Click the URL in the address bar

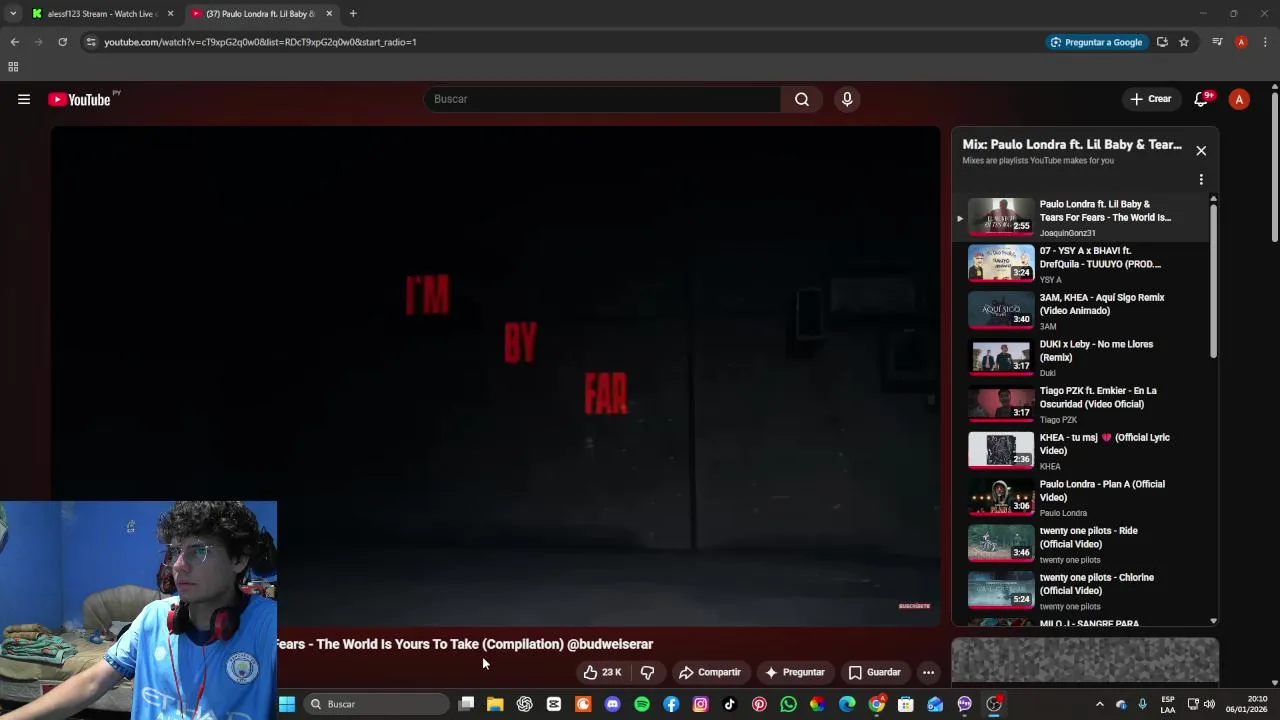(x=260, y=42)
